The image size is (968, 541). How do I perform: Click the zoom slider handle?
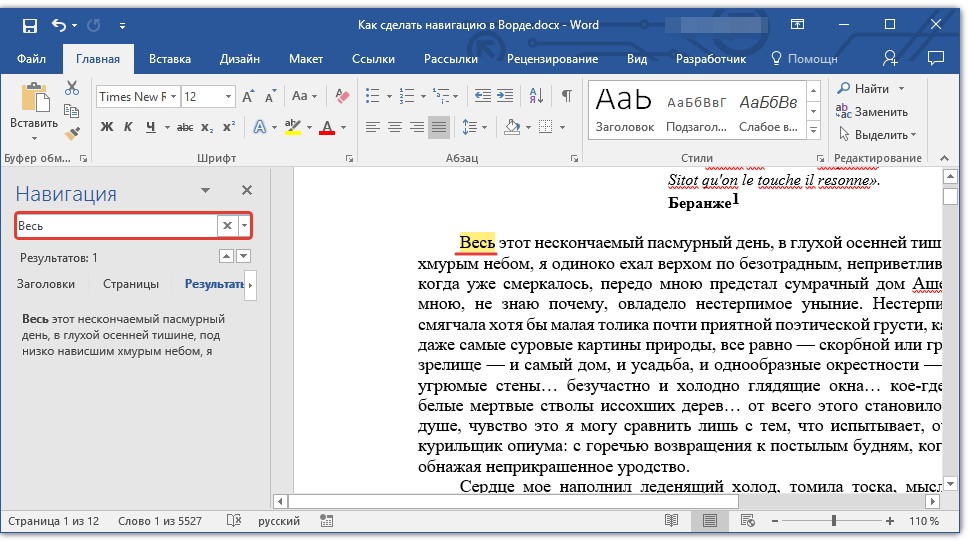pyautogui.click(x=834, y=521)
